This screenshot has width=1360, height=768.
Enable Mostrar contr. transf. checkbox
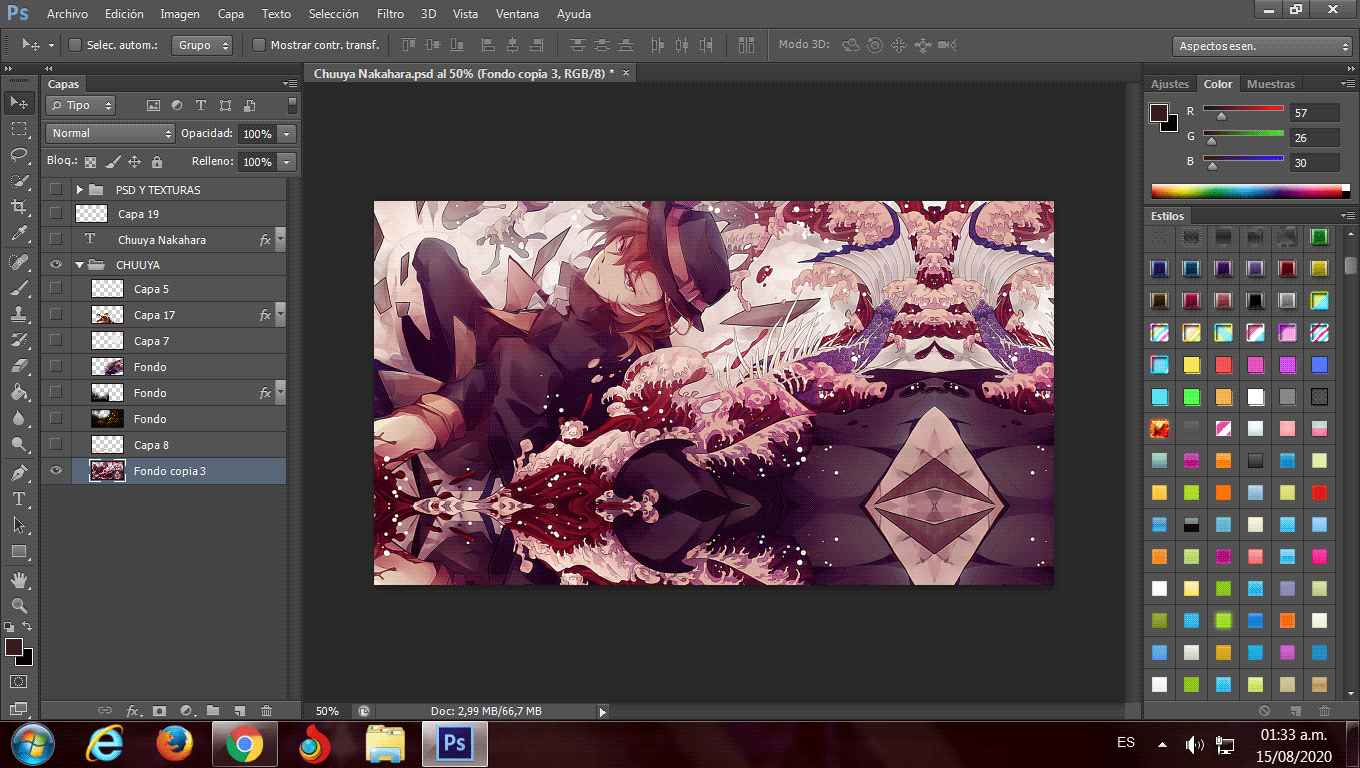coord(259,45)
